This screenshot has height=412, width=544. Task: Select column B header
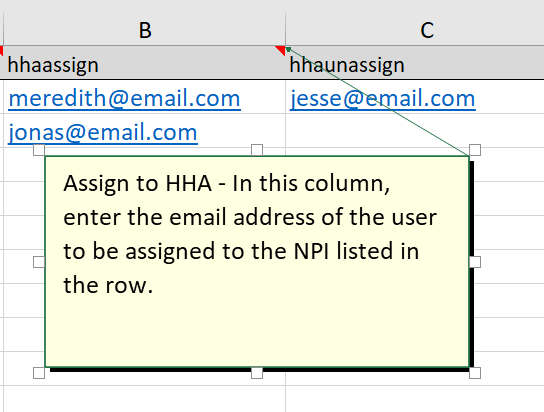[145, 29]
